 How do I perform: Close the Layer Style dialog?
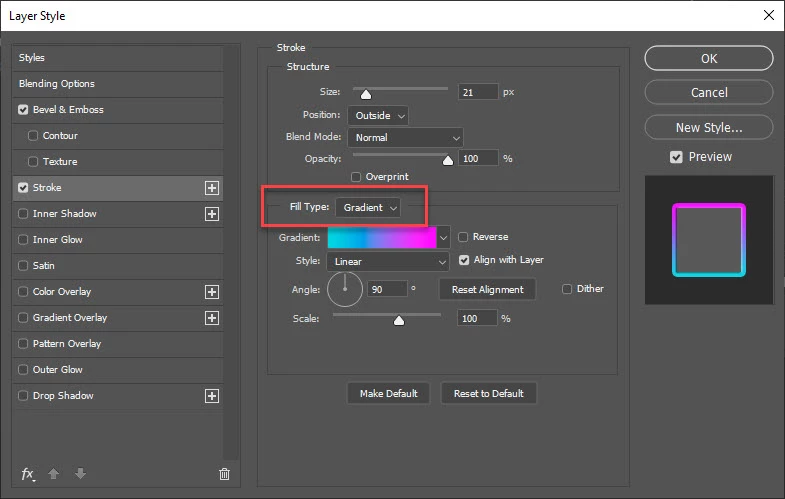click(769, 15)
